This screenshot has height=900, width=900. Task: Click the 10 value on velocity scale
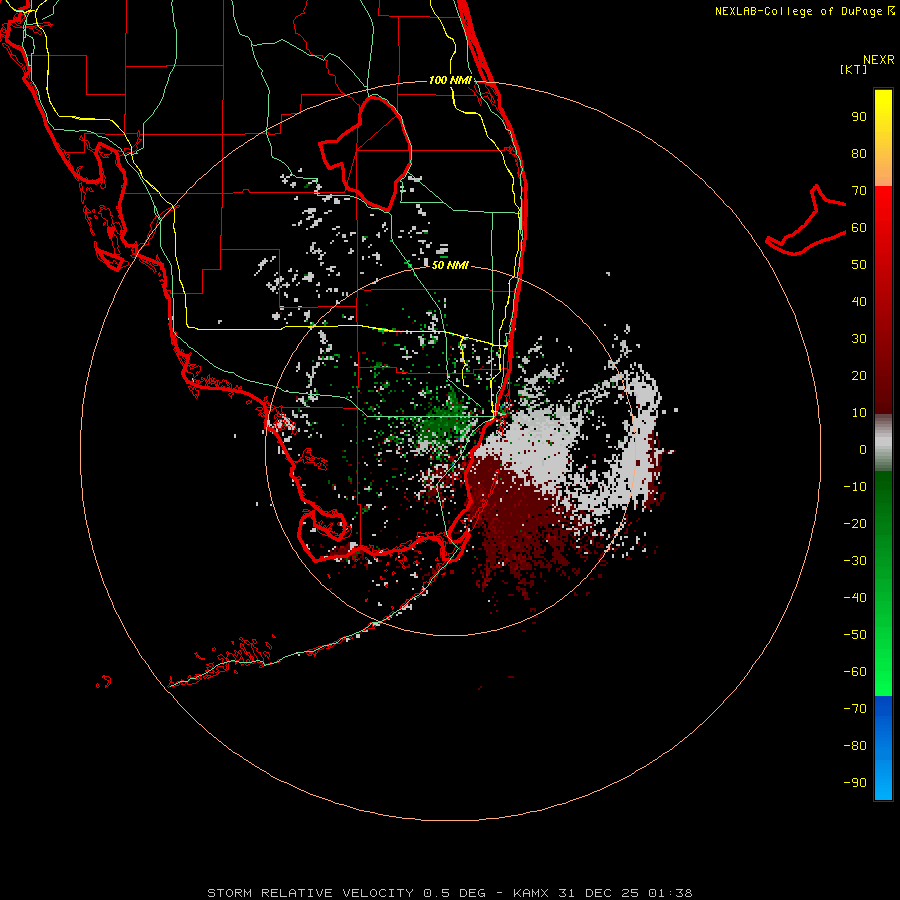(x=859, y=413)
